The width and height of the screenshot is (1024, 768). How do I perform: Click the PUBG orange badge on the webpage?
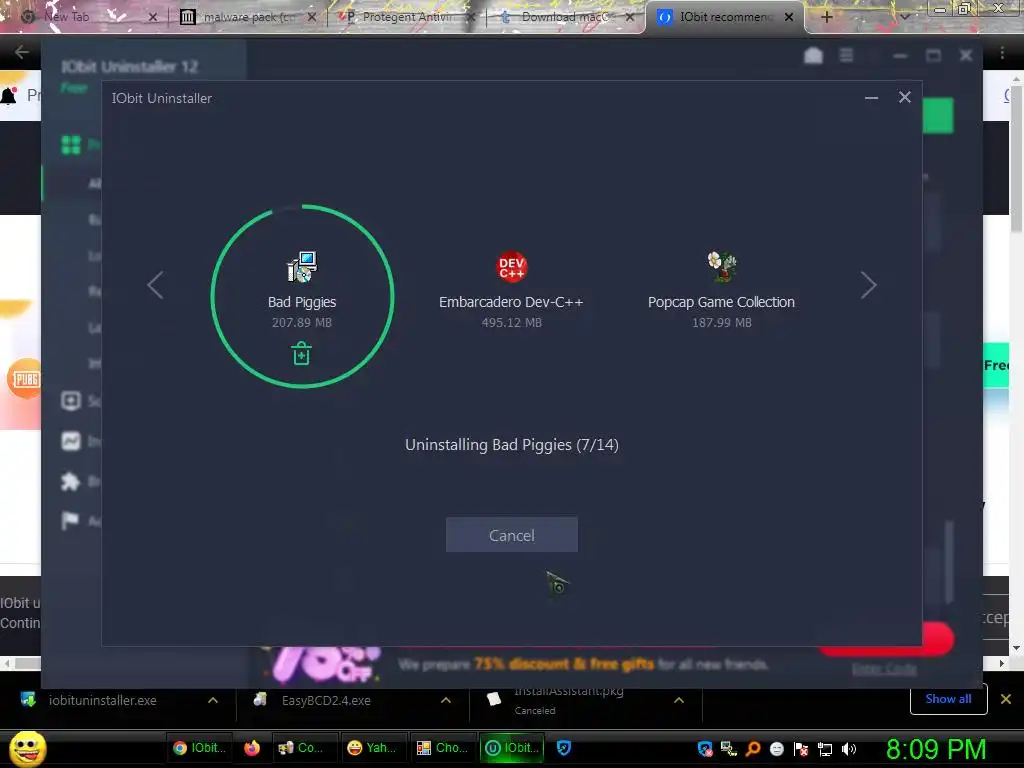[24, 379]
